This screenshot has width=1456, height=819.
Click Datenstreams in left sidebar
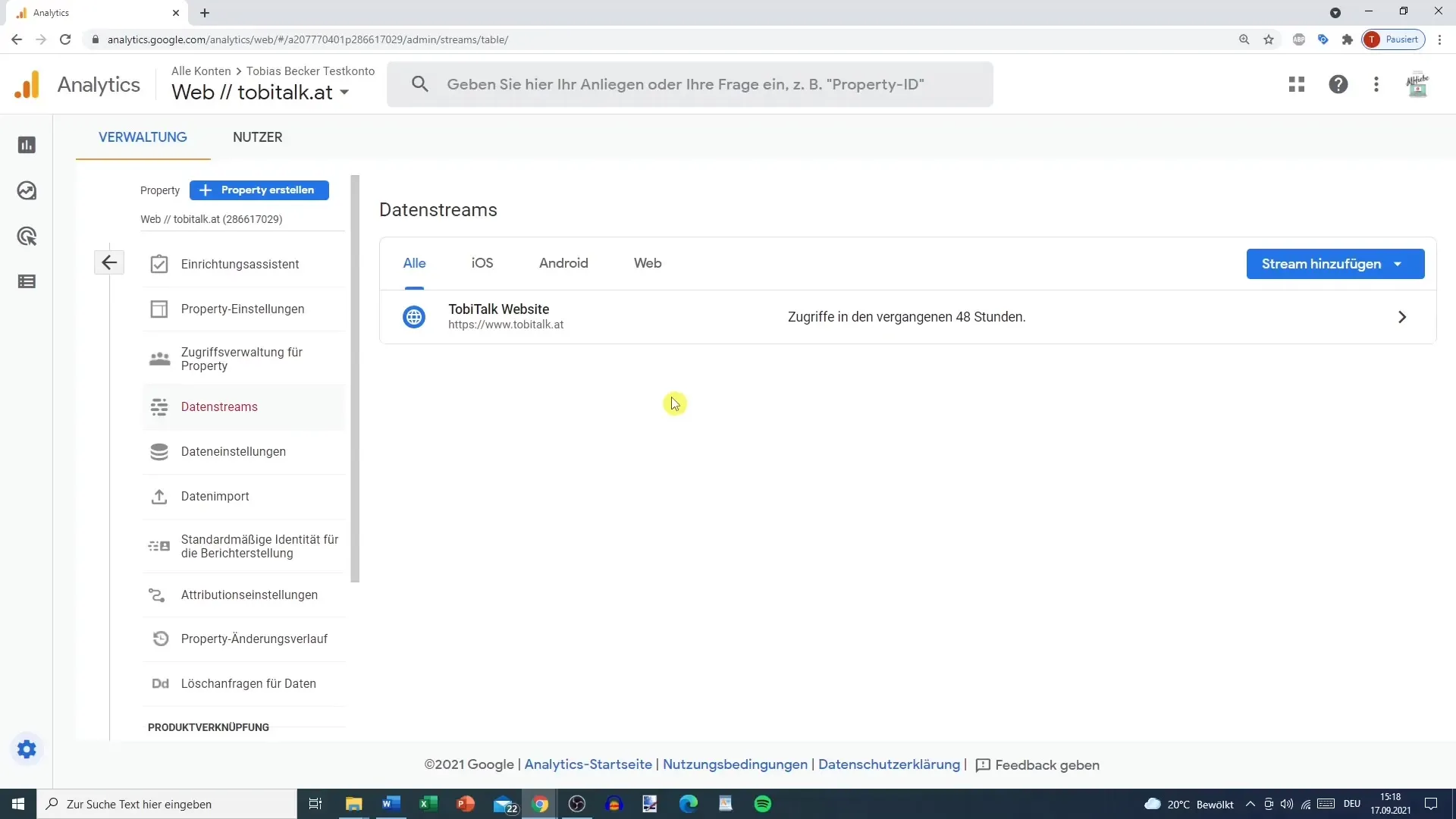pyautogui.click(x=219, y=406)
